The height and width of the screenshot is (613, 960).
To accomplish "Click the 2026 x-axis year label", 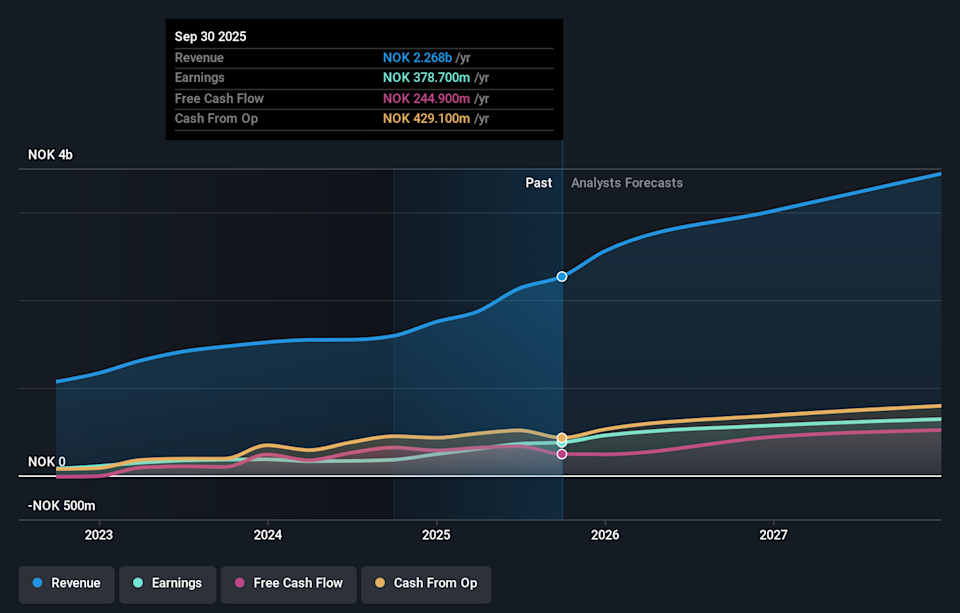I will (x=605, y=535).
